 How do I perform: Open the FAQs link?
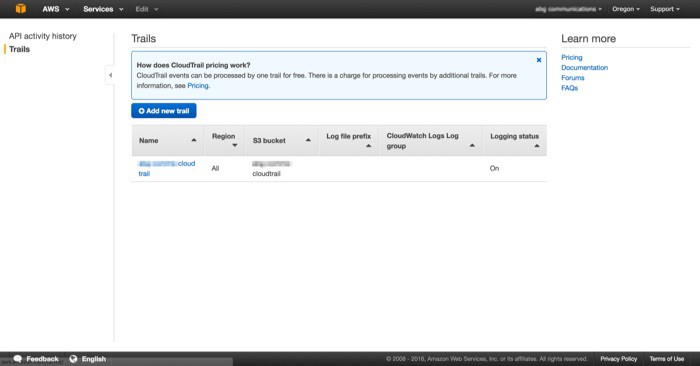click(x=570, y=88)
